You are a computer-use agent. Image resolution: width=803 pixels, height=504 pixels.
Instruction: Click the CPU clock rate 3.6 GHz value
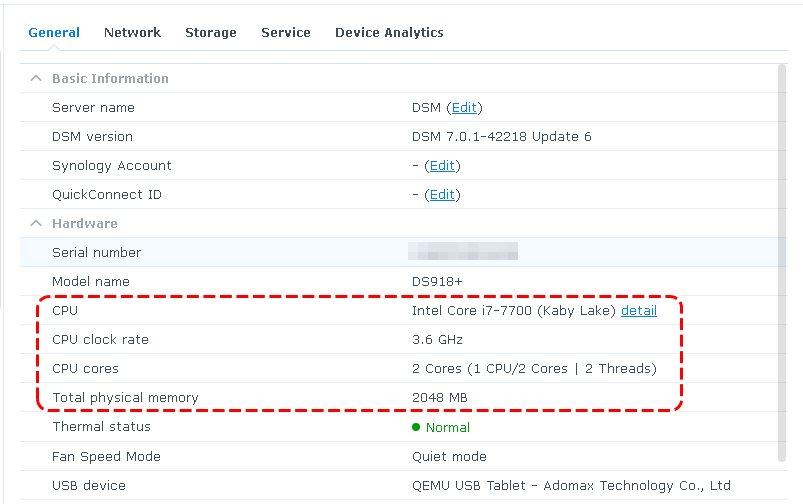click(x=437, y=340)
